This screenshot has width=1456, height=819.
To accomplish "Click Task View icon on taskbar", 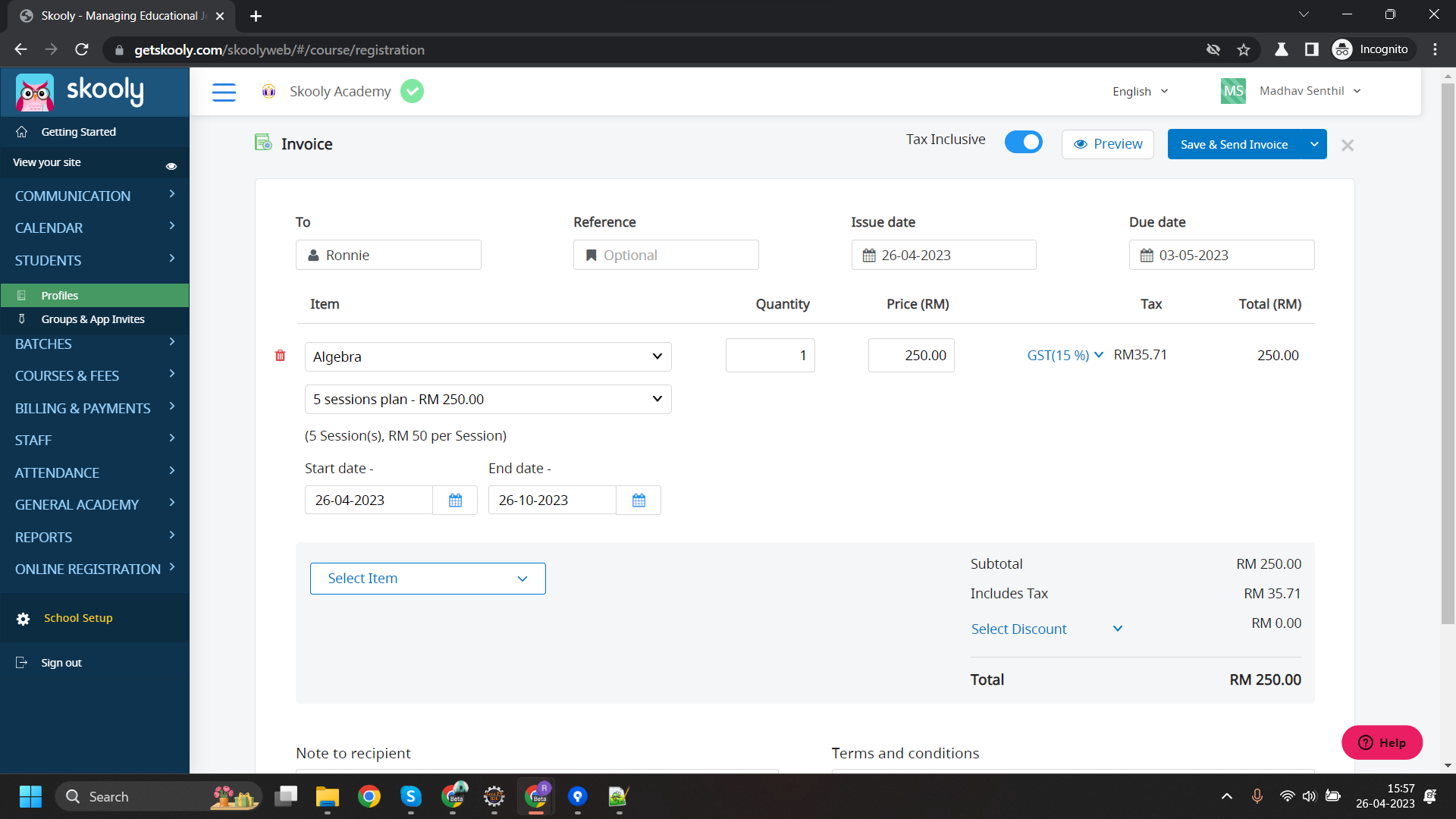I will (286, 796).
